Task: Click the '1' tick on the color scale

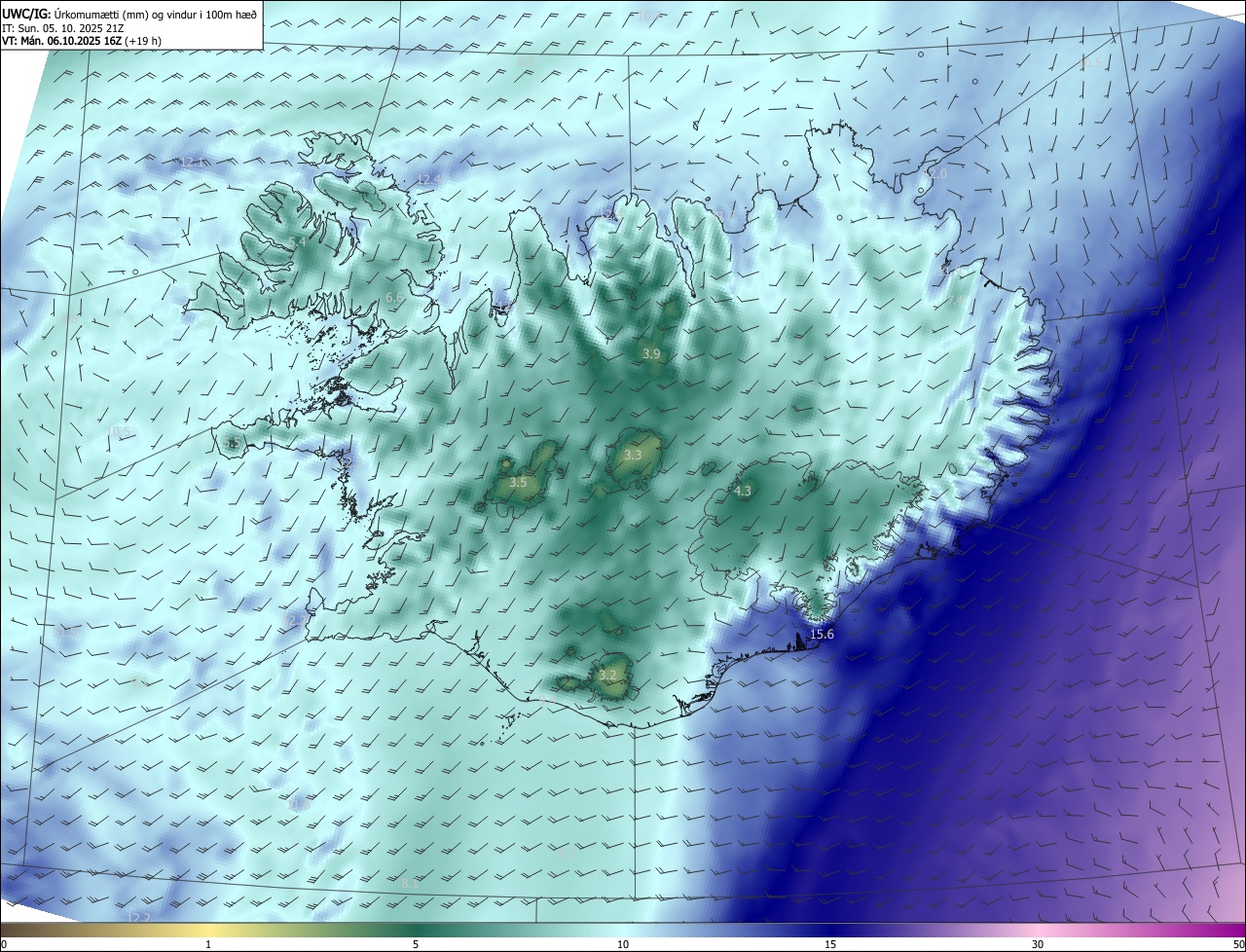Action: click(x=208, y=945)
